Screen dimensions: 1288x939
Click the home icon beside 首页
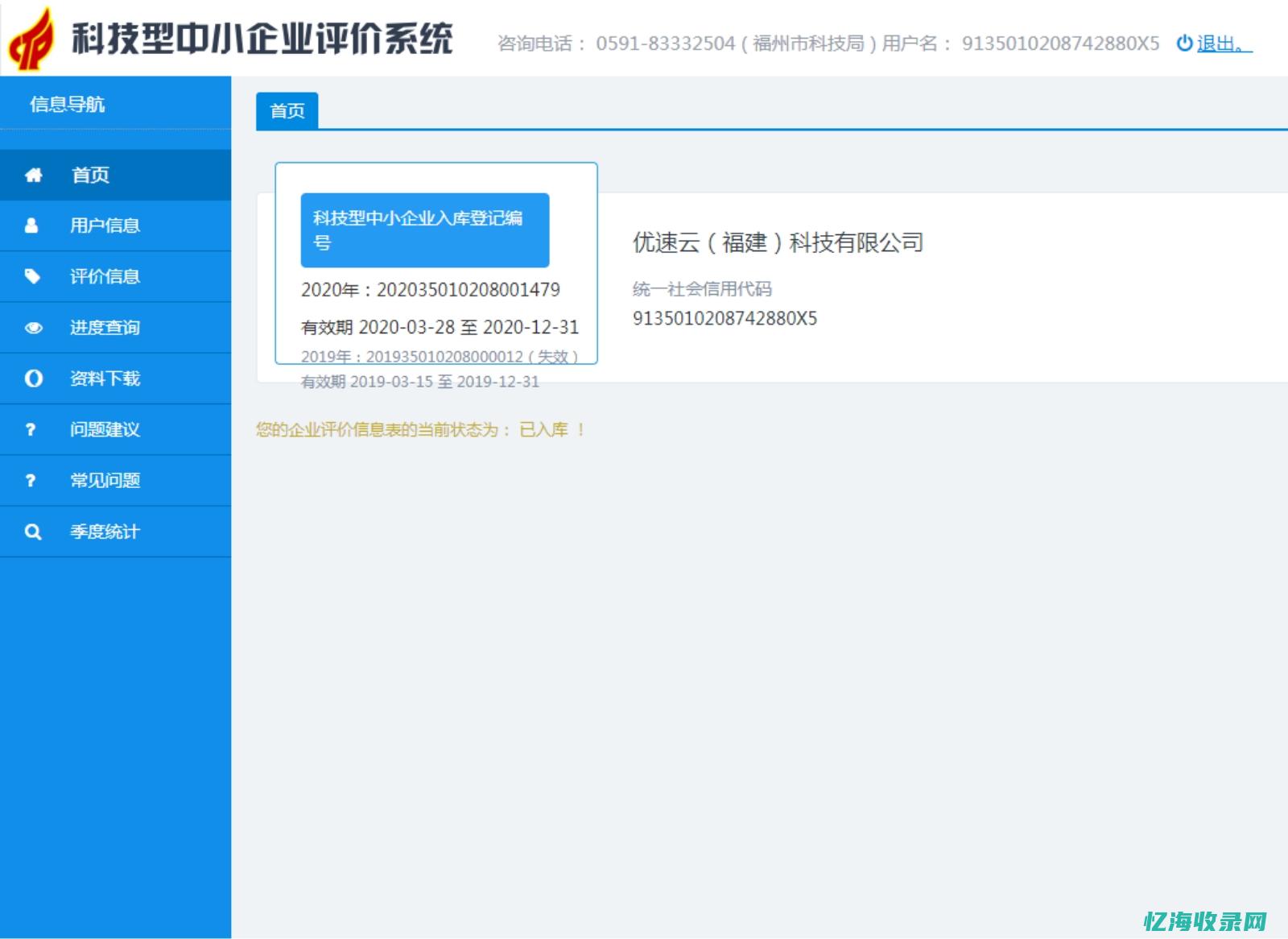[x=33, y=175]
